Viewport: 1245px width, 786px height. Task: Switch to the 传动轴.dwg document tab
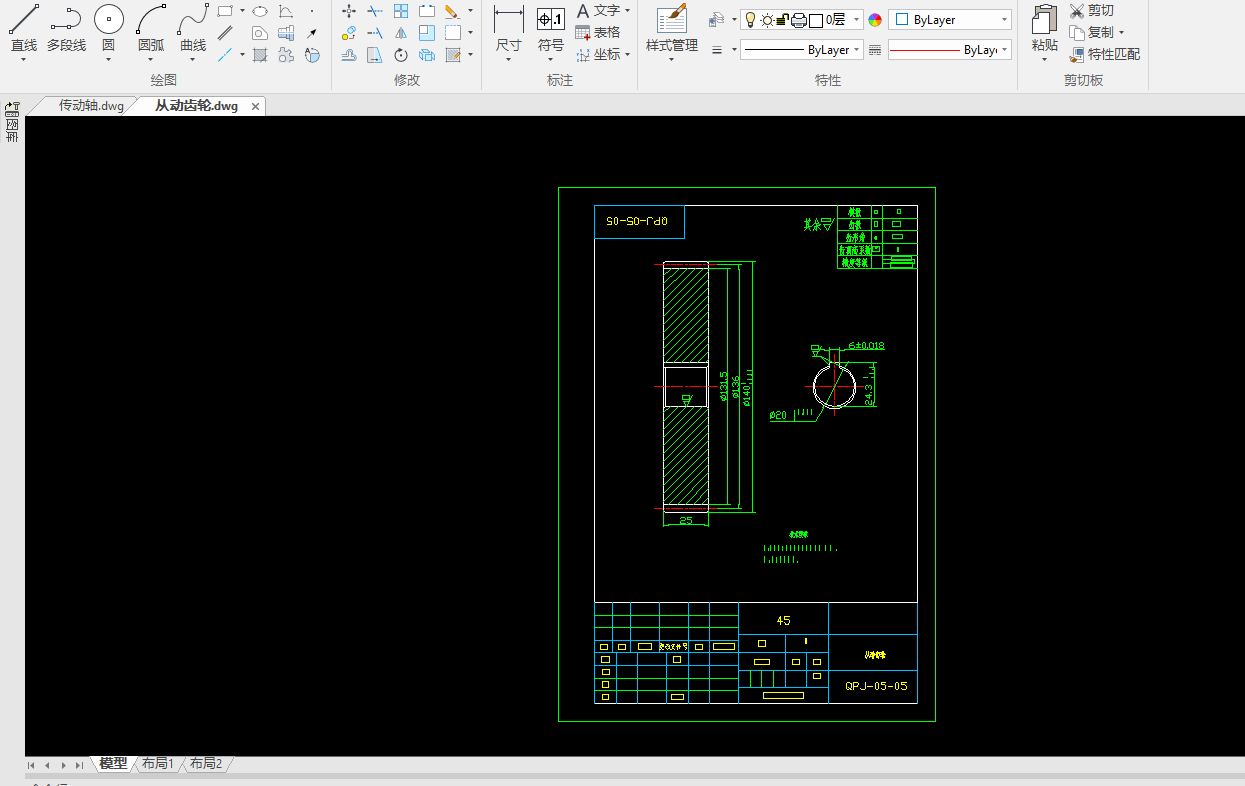click(x=90, y=106)
